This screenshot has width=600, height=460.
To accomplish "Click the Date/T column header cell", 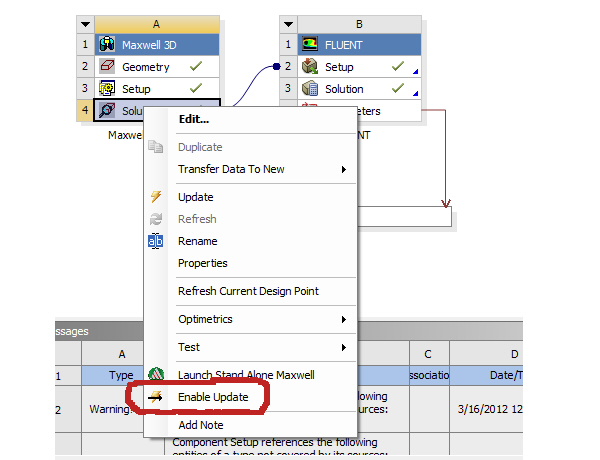I will click(486, 375).
